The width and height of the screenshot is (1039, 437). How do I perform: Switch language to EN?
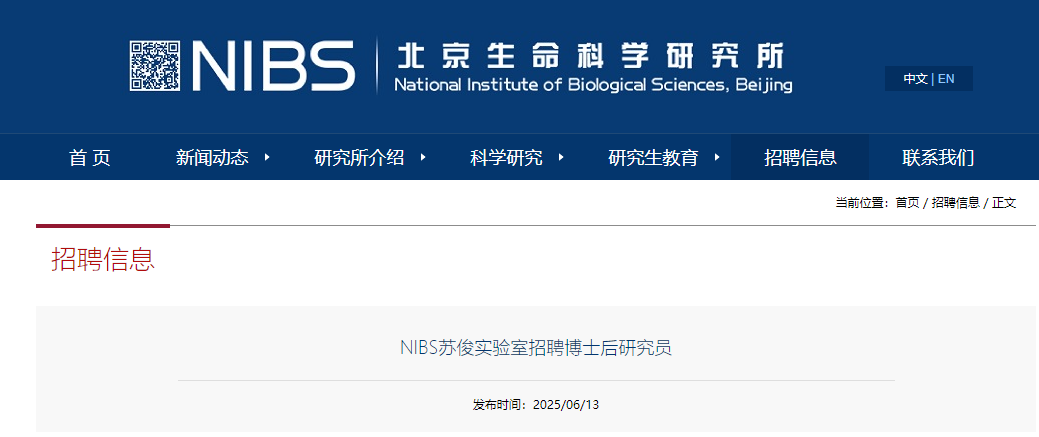tap(946, 79)
